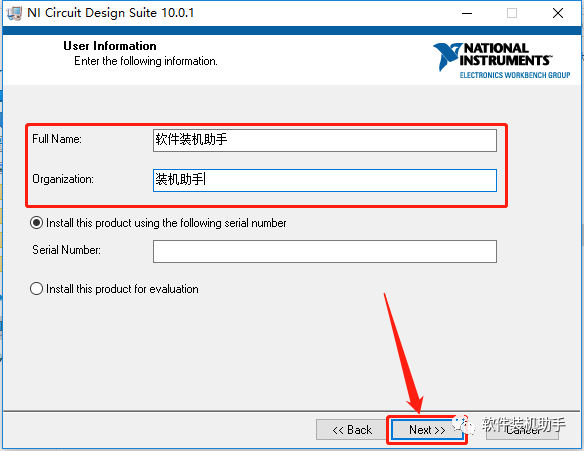Click the installer icon in title bar

[x=14, y=13]
